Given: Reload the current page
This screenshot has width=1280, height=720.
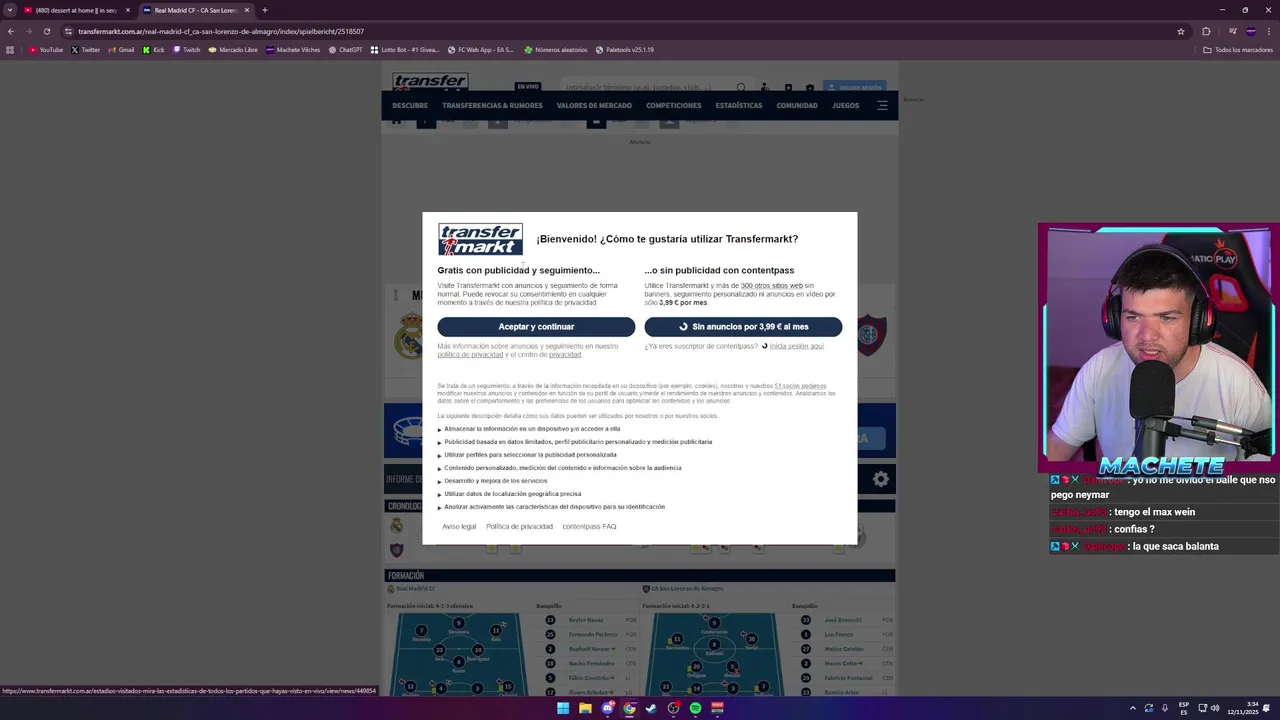Looking at the screenshot, I should (x=46, y=31).
